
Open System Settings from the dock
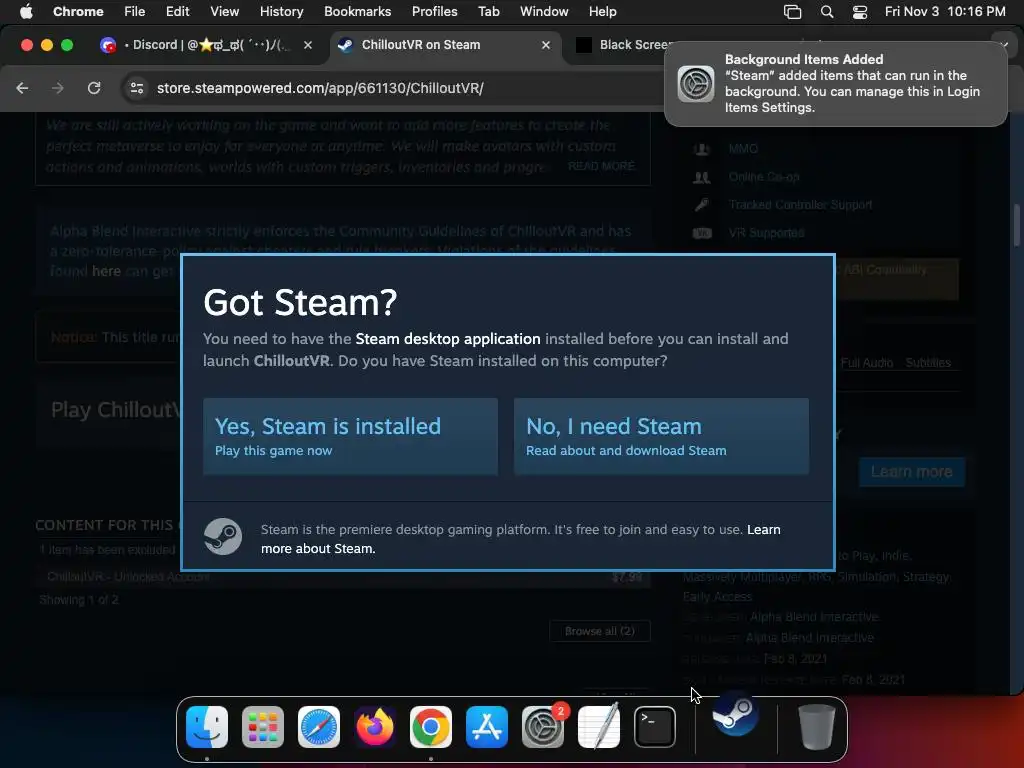tap(543, 727)
